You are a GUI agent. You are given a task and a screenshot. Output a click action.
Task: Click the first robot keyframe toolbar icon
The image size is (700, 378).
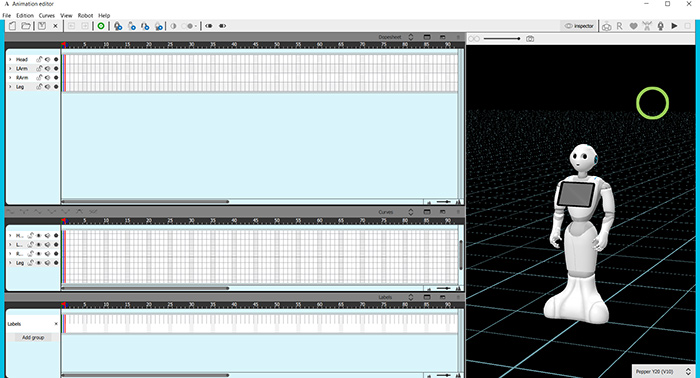pos(118,26)
